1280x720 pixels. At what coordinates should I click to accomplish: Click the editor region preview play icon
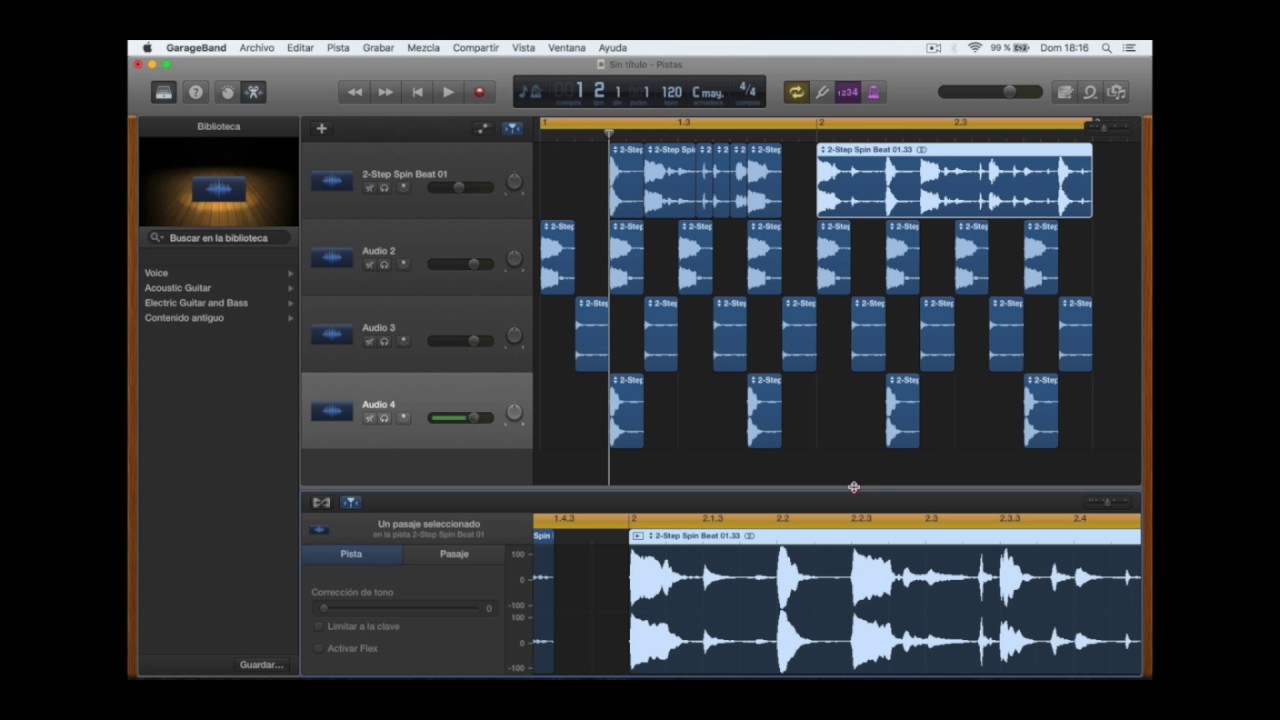638,536
